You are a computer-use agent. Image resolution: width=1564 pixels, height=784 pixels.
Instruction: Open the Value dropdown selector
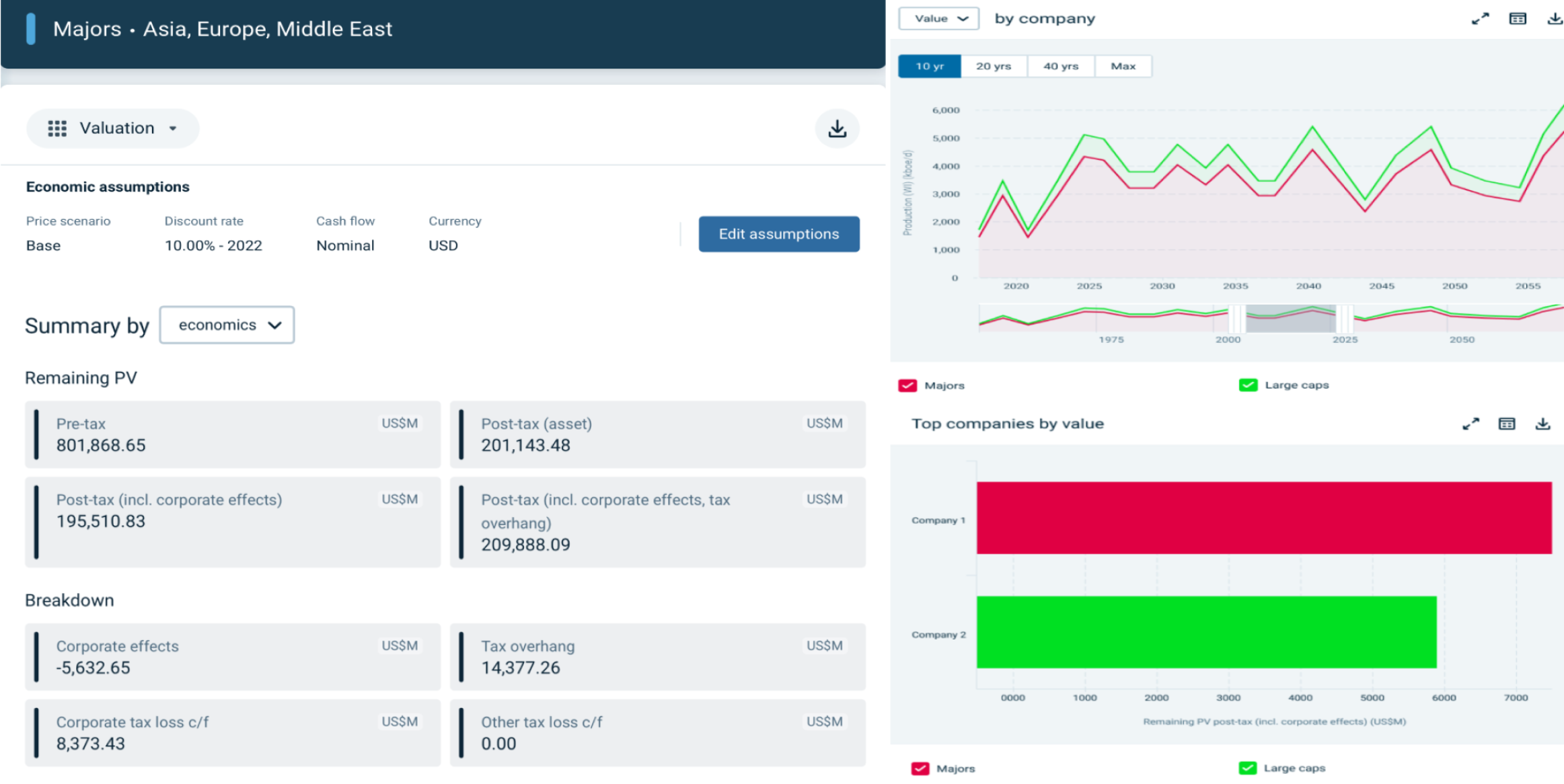939,19
